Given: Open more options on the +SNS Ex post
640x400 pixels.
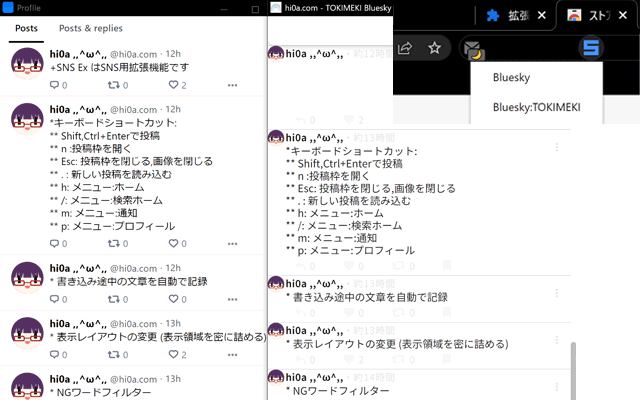Looking at the screenshot, I should pyautogui.click(x=233, y=85).
